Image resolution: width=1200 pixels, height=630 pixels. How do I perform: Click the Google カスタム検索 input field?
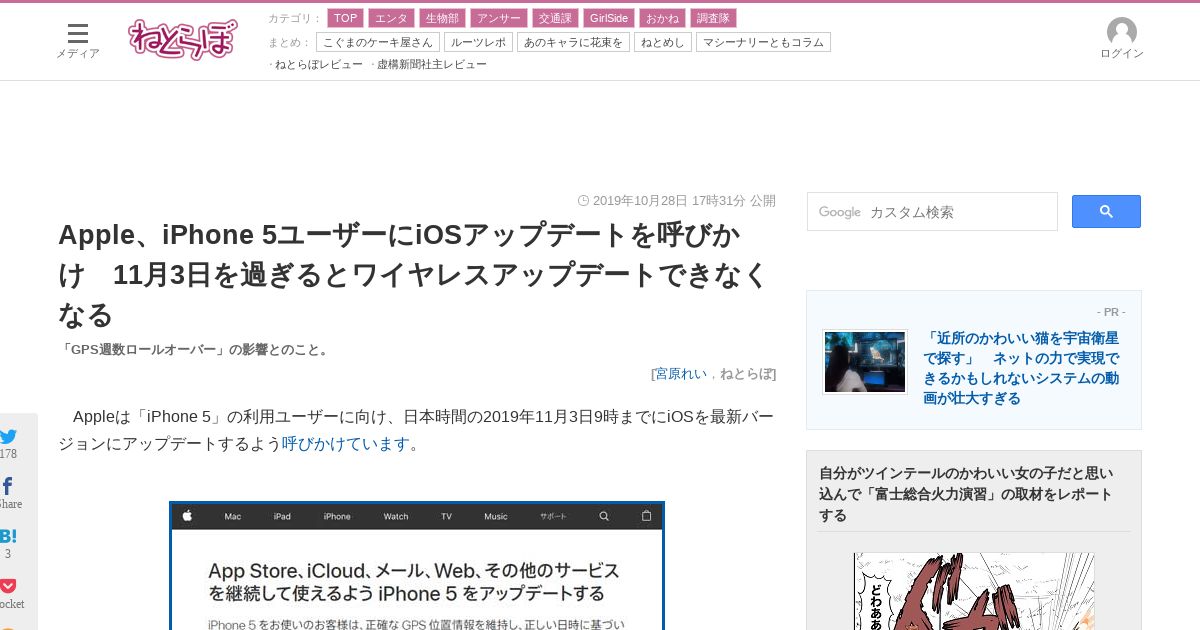coord(932,212)
